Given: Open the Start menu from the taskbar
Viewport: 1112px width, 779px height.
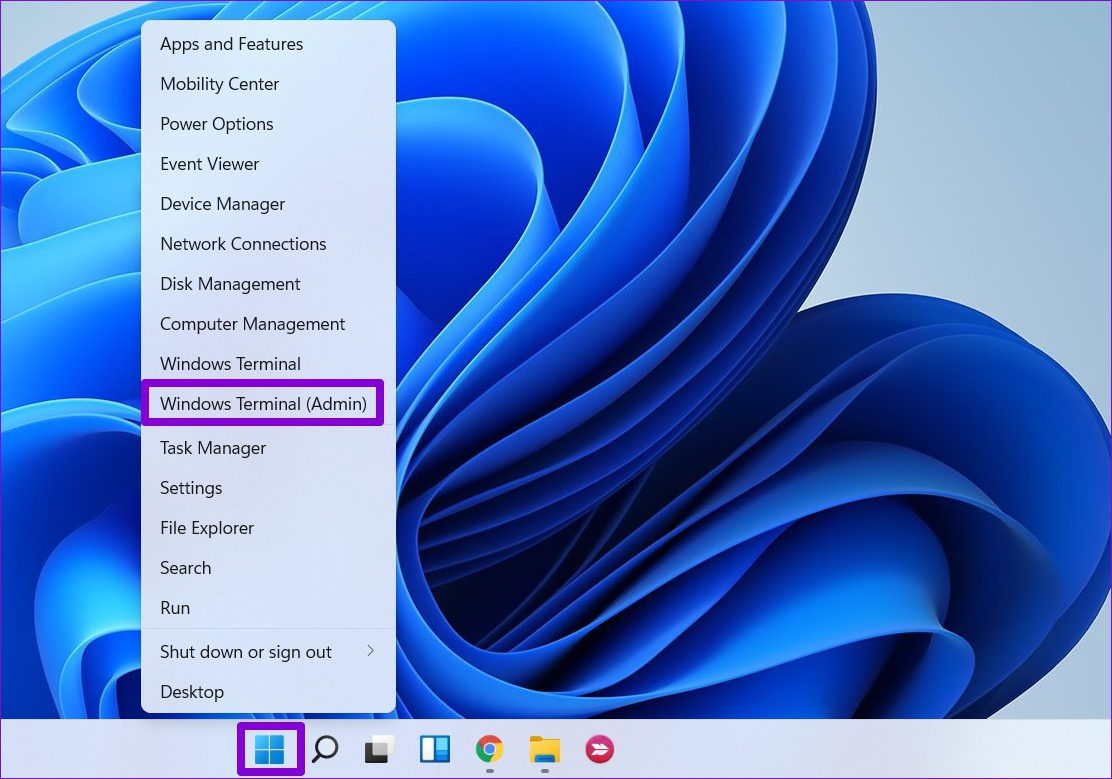Looking at the screenshot, I should click(x=270, y=749).
